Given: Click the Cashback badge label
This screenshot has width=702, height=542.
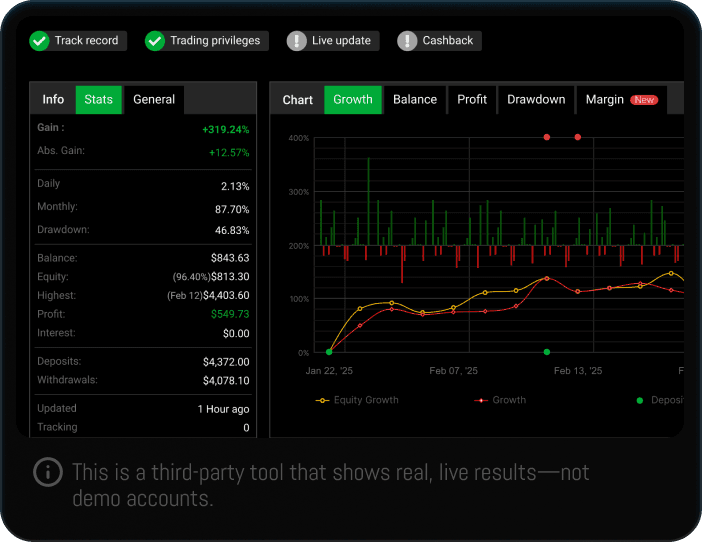Looking at the screenshot, I should [448, 40].
